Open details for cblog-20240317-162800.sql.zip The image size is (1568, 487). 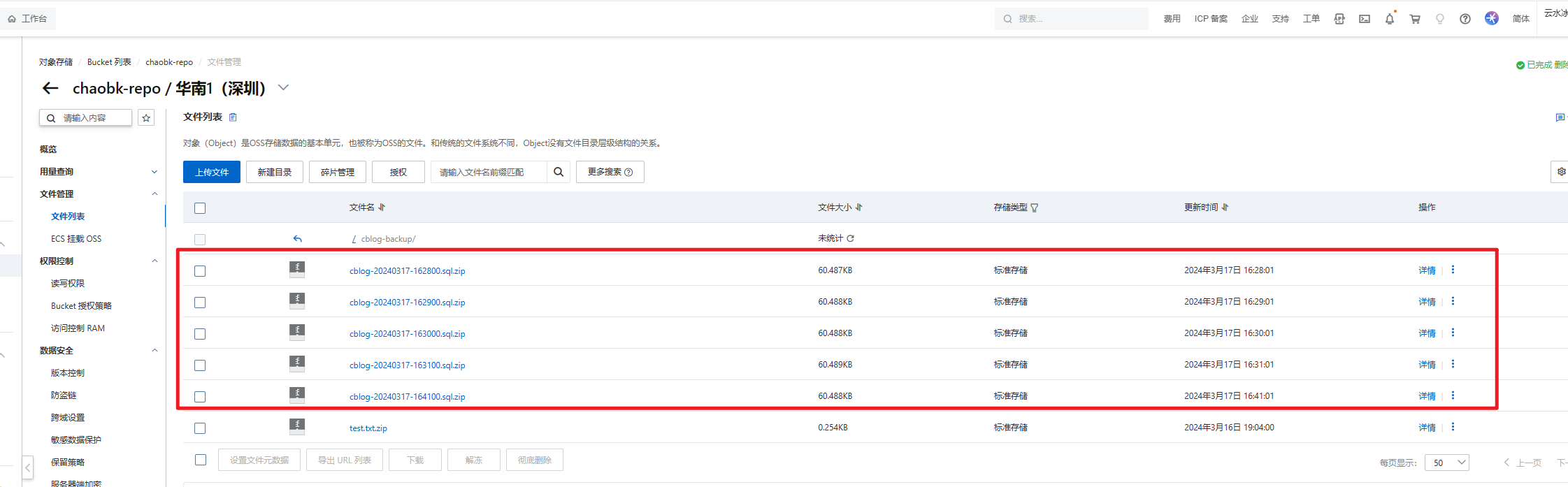click(1427, 270)
